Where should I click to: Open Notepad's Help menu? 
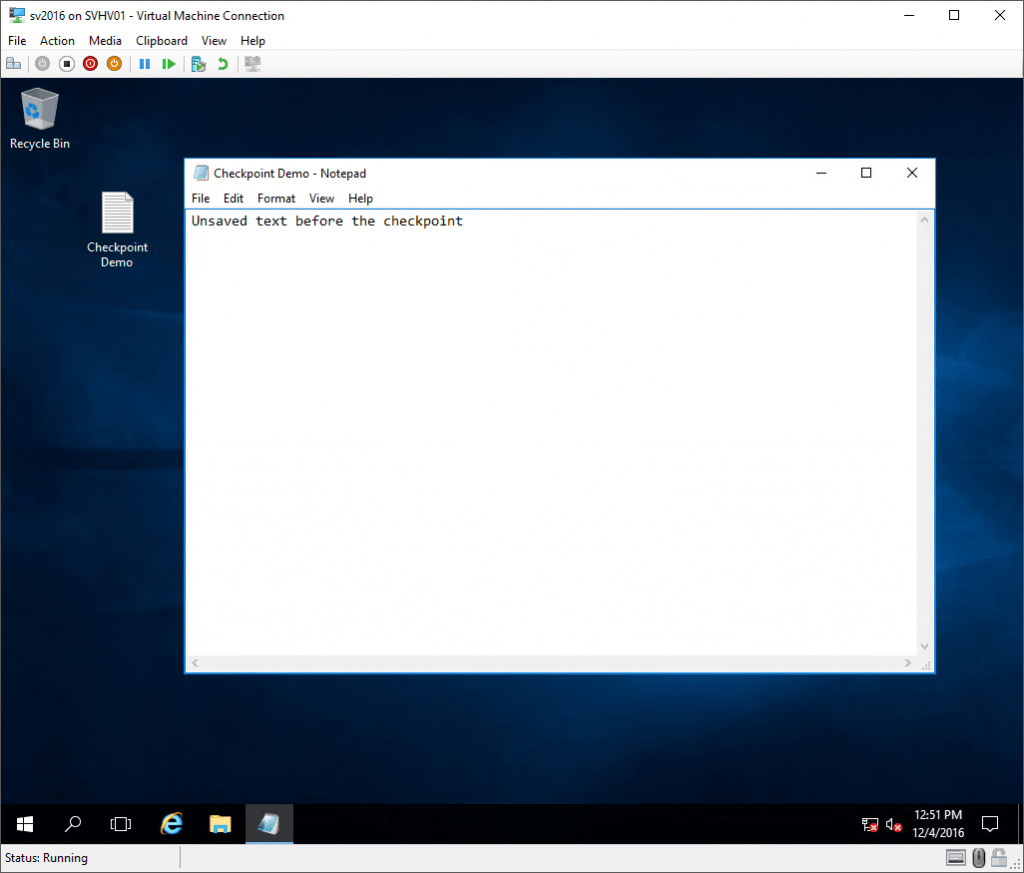pos(360,198)
